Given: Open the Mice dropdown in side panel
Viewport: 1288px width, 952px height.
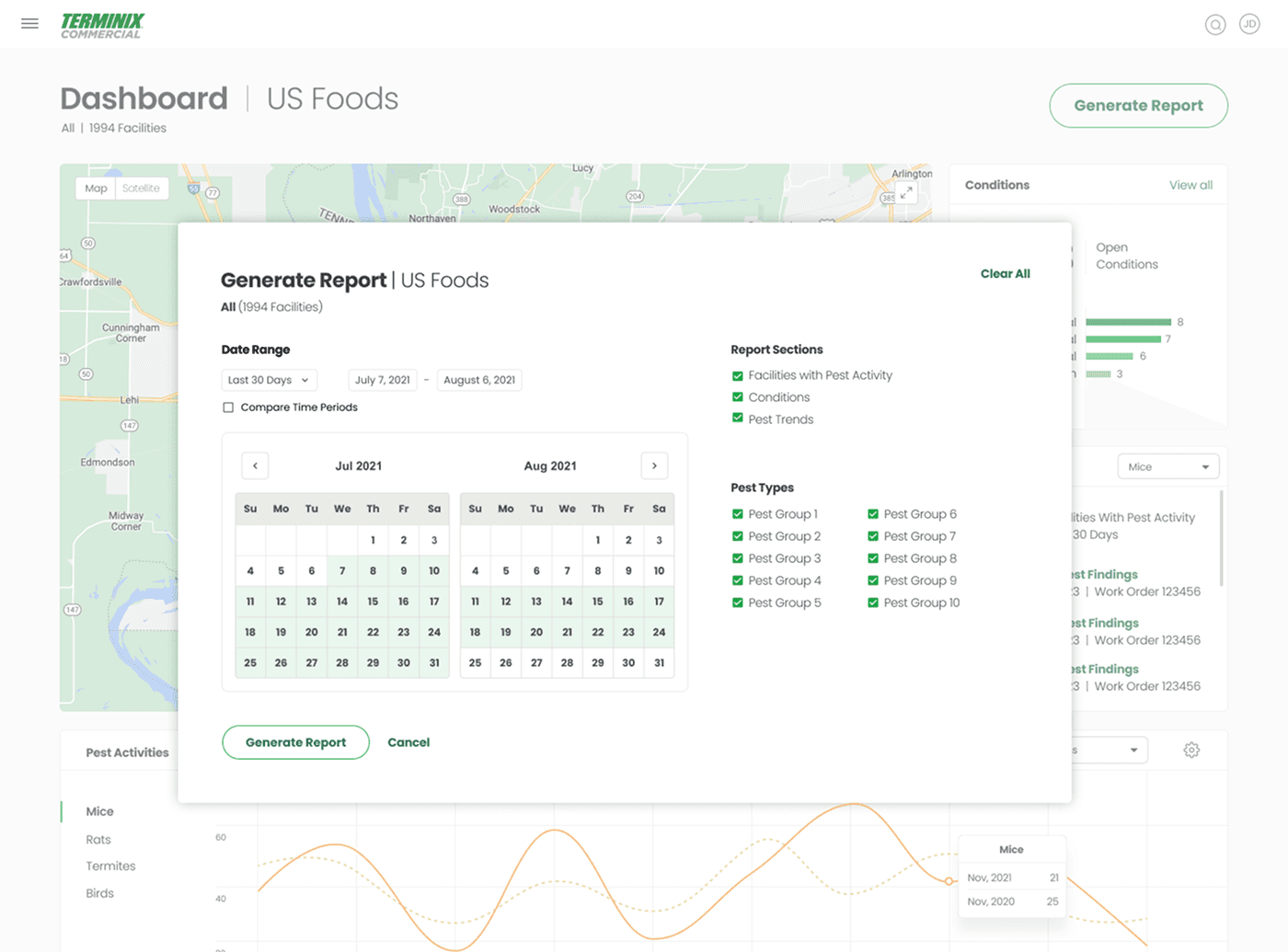Looking at the screenshot, I should [x=1168, y=466].
